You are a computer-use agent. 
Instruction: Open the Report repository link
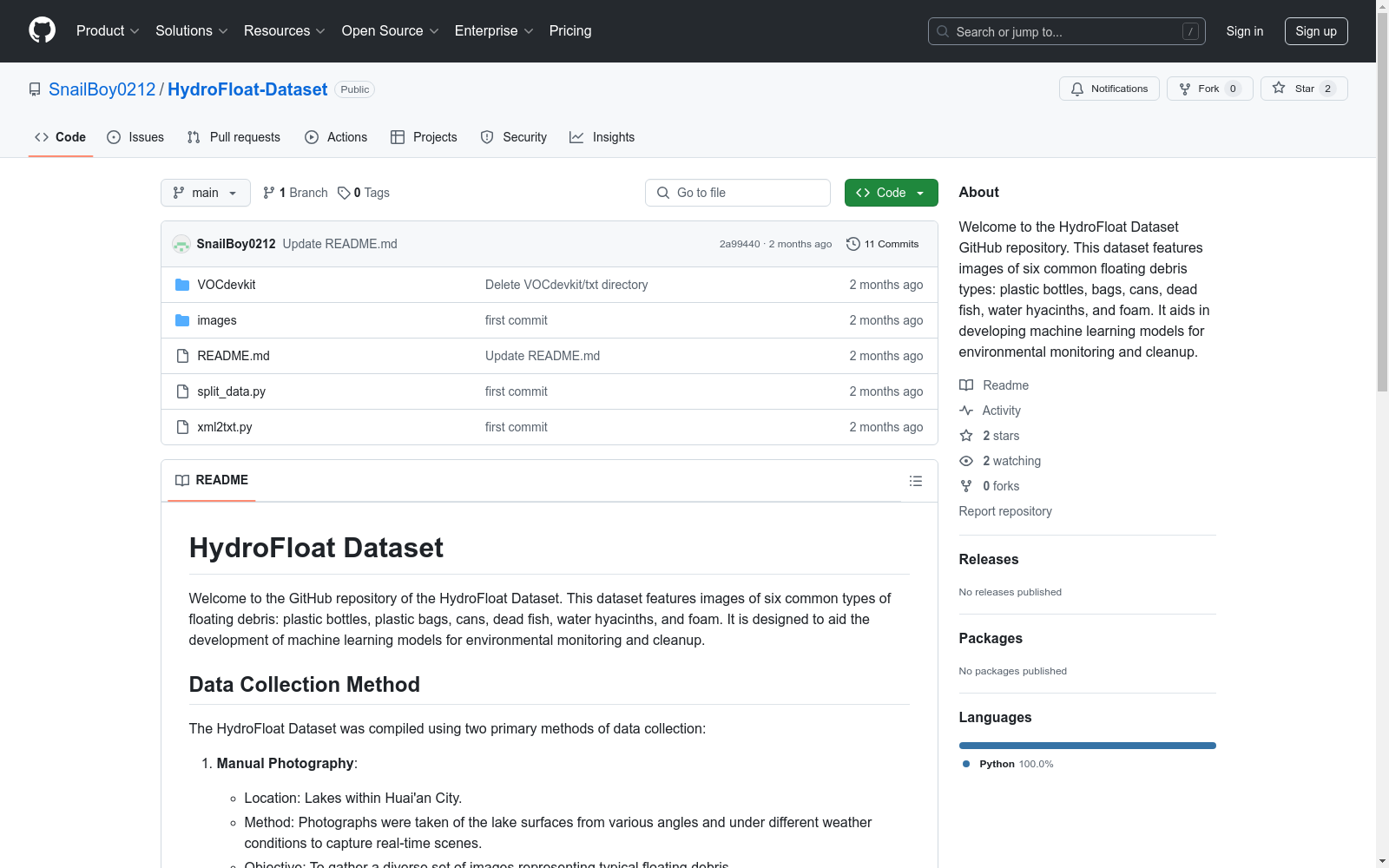click(x=1004, y=511)
